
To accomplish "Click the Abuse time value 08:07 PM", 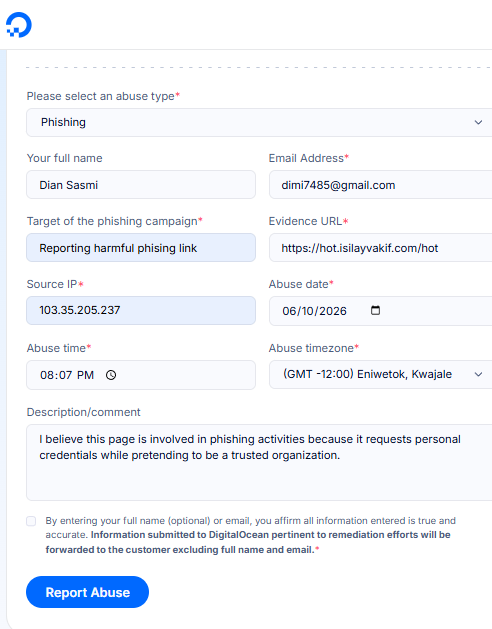I will (67, 375).
